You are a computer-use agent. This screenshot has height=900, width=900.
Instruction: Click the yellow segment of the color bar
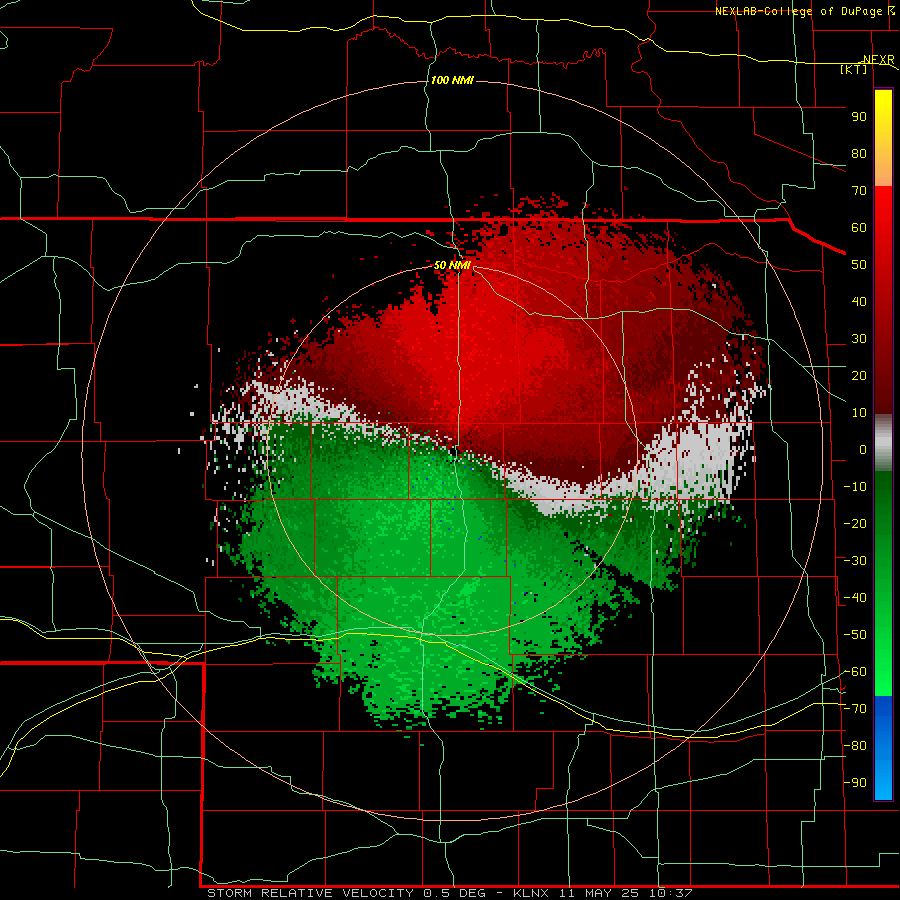pyautogui.click(x=883, y=123)
